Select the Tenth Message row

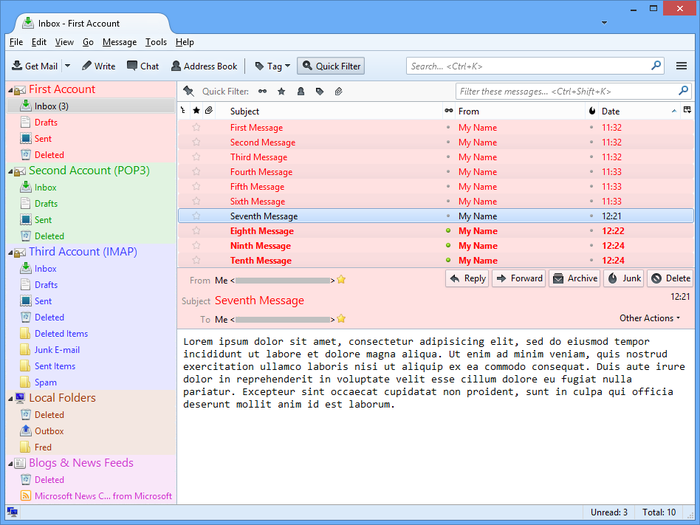[436, 260]
